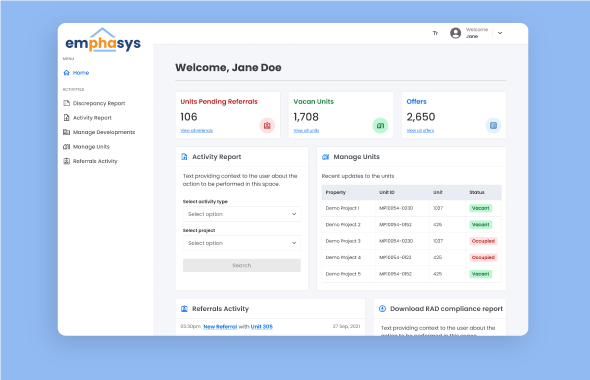Click the 2,650 offers count
590x380 pixels.
coord(421,117)
